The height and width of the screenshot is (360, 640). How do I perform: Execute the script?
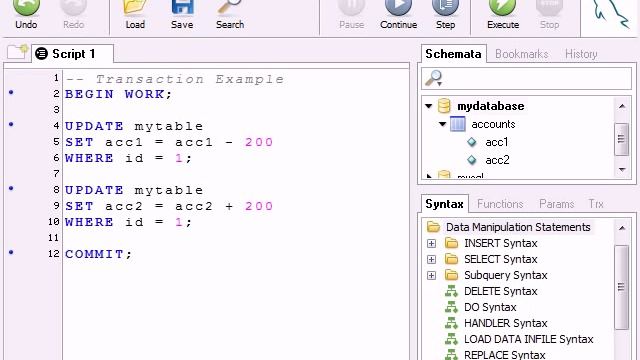click(503, 14)
